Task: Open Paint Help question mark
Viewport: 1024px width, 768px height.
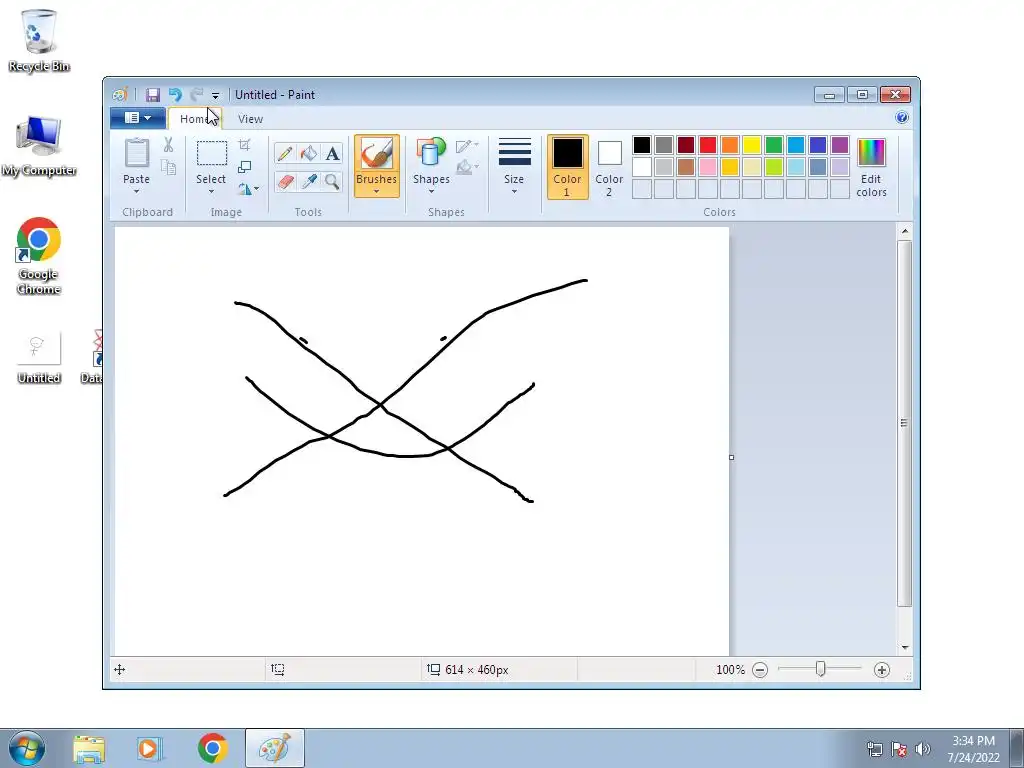Action: [902, 118]
